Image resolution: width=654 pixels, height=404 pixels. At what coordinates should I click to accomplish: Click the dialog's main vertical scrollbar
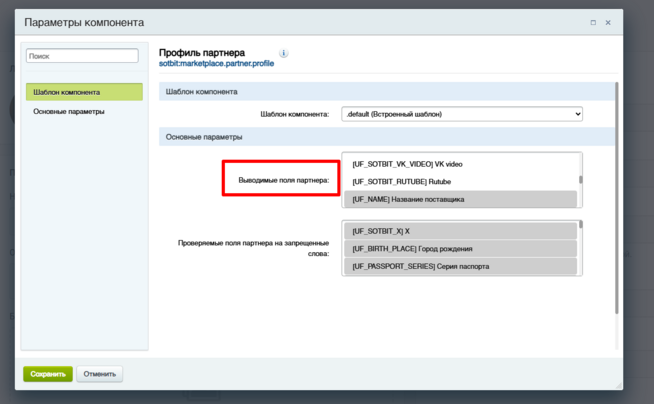[x=616, y=200]
